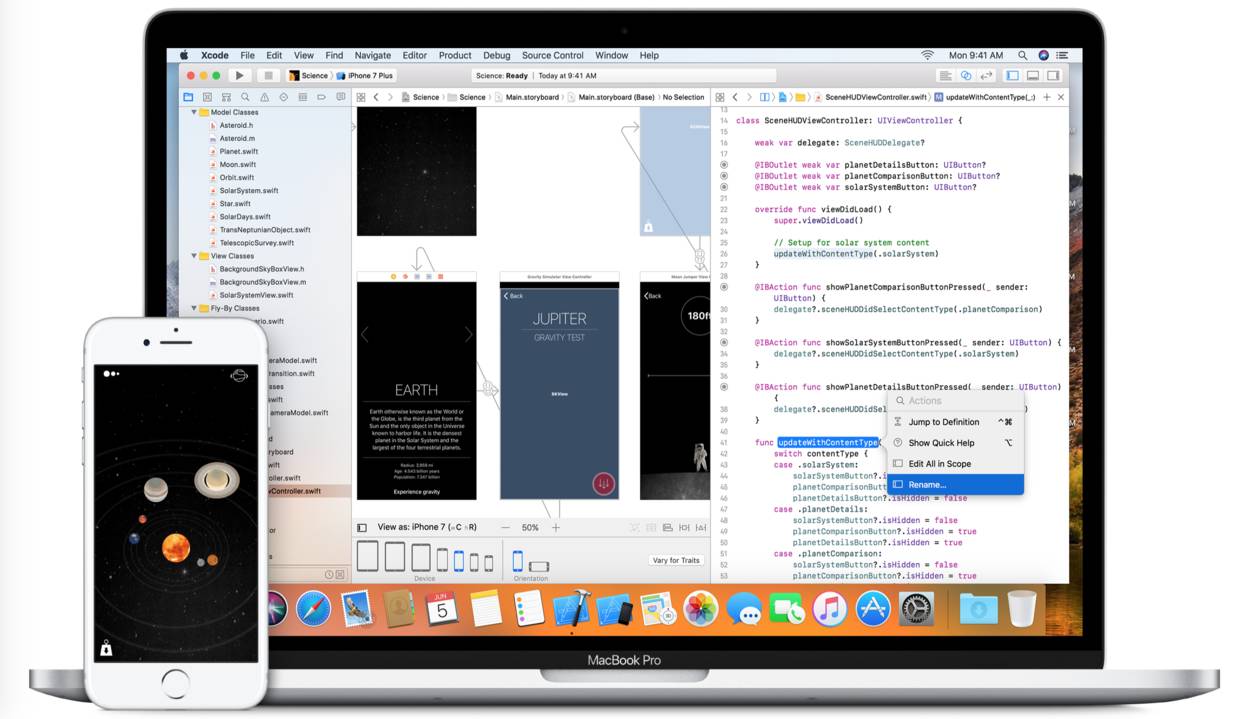Image resolution: width=1240 pixels, height=719 pixels.
Task: Open the updateWithContentType(_:) method jump menu
Action: point(984,97)
